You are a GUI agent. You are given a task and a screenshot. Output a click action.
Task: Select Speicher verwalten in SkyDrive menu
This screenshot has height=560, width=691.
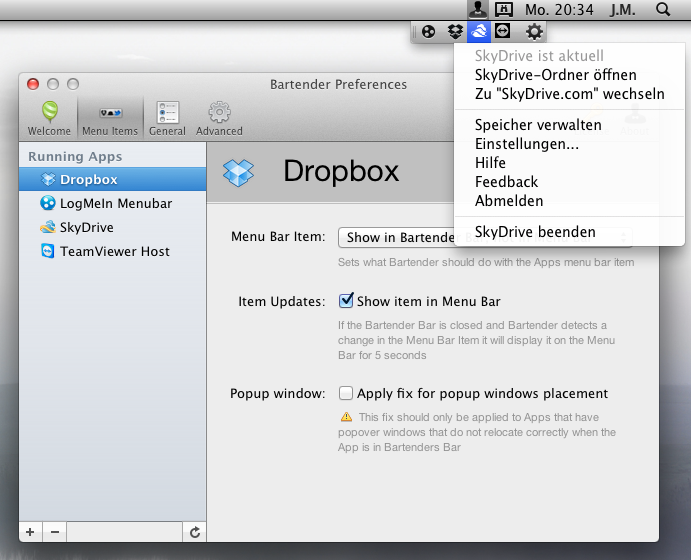coord(569,125)
